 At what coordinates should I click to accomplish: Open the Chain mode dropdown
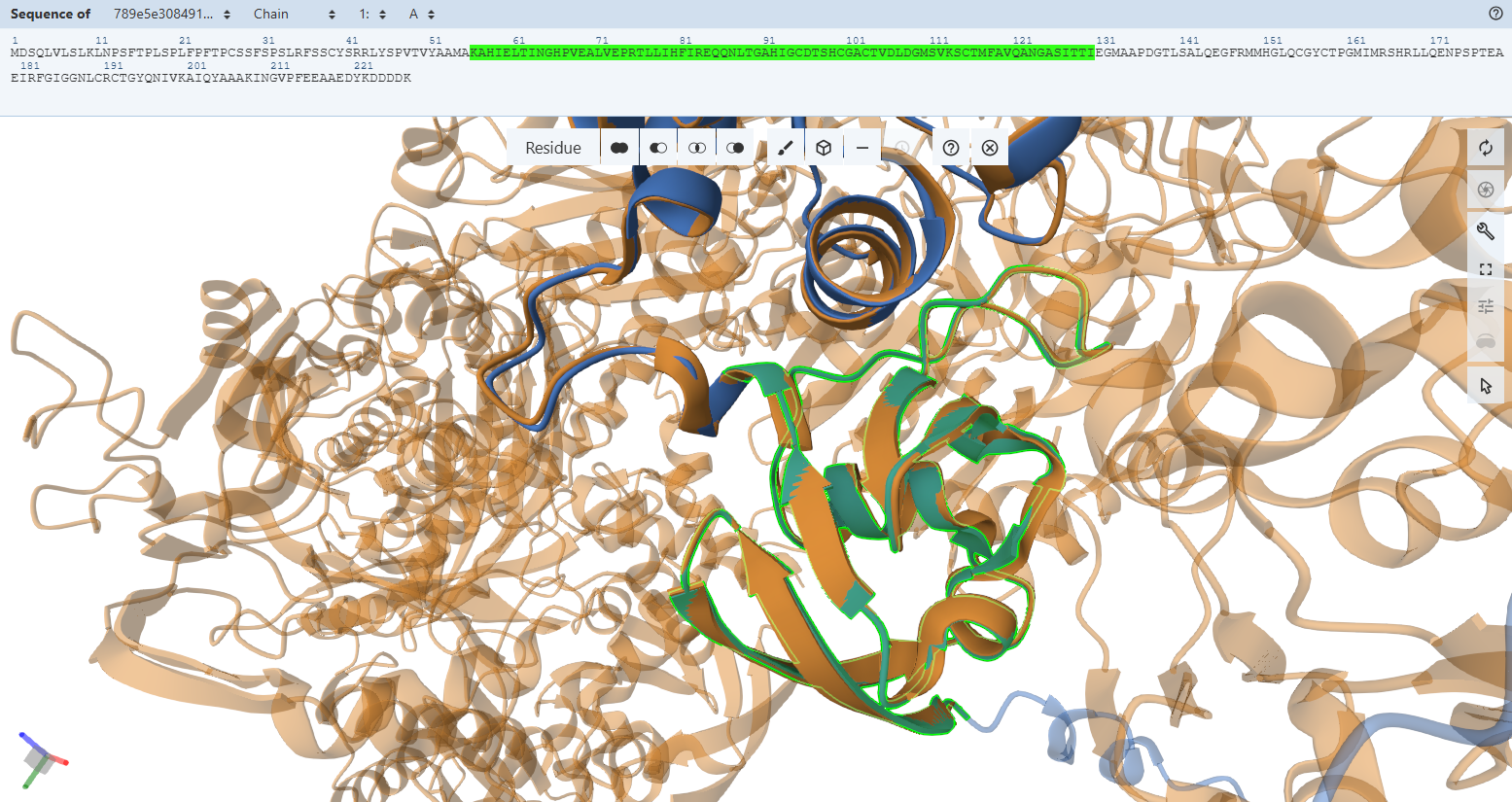click(295, 14)
